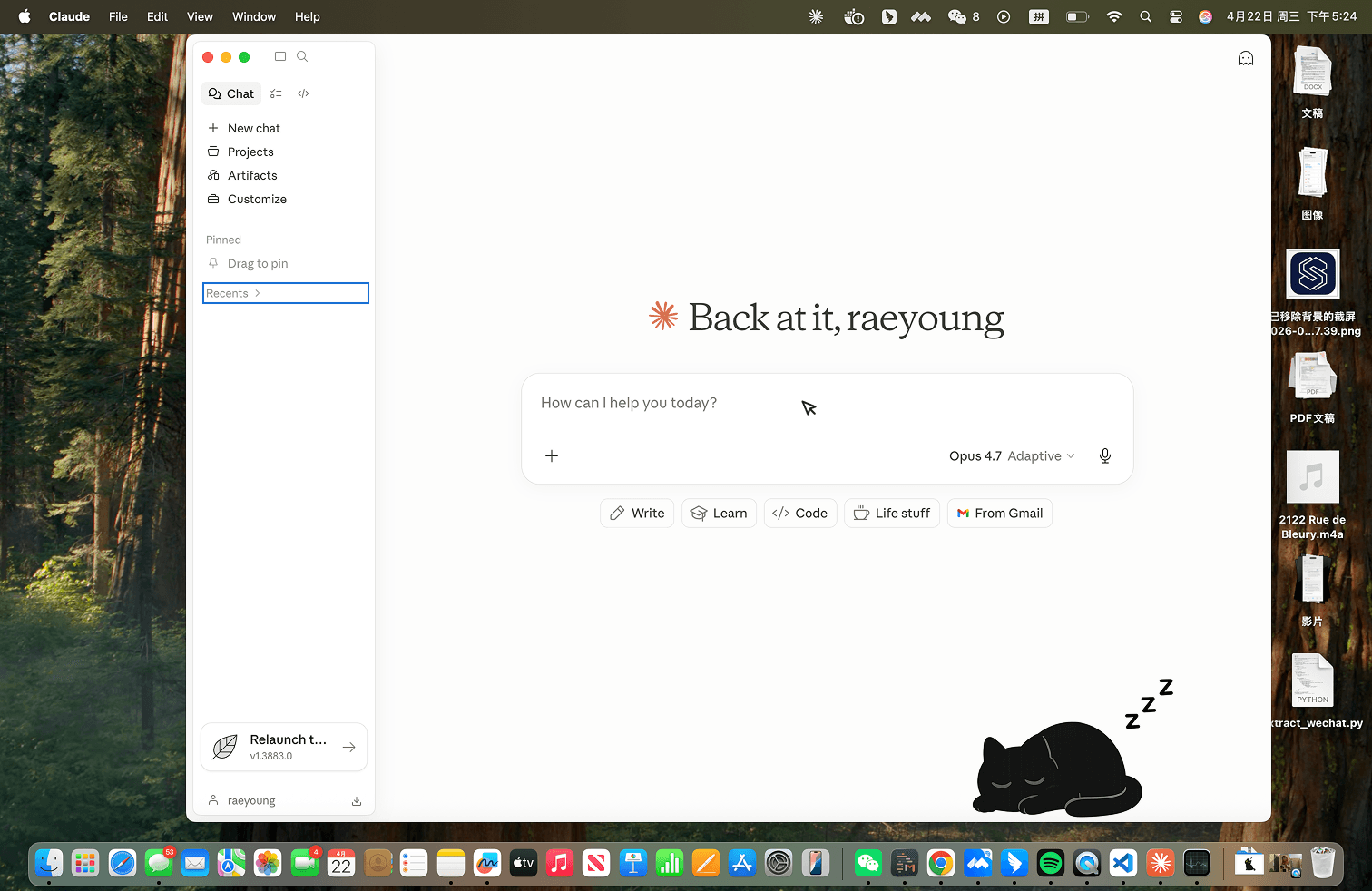Open the input method menu bar icon
The image size is (1372, 891).
[x=1039, y=16]
